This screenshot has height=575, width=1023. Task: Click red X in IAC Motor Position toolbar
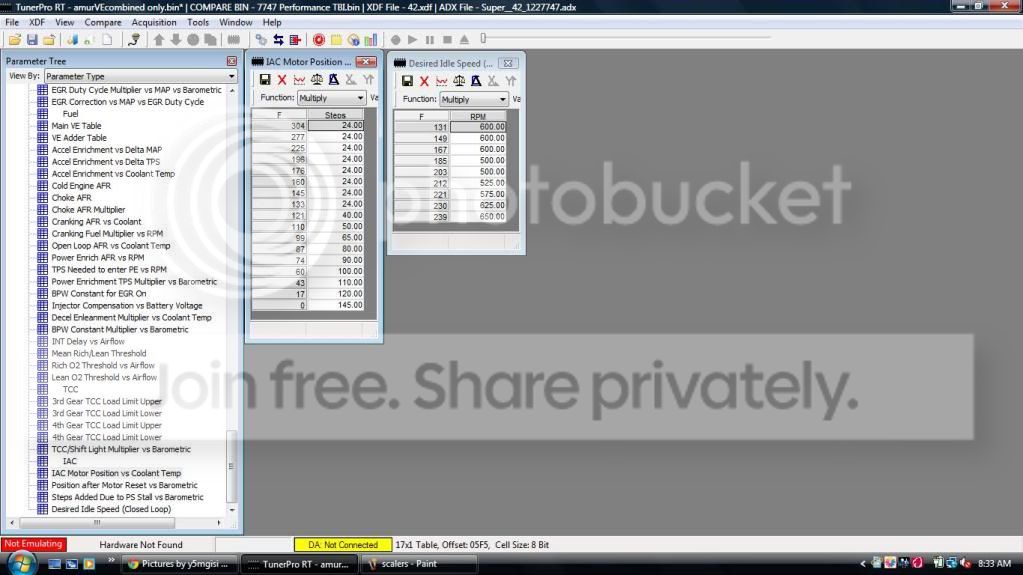coord(282,80)
